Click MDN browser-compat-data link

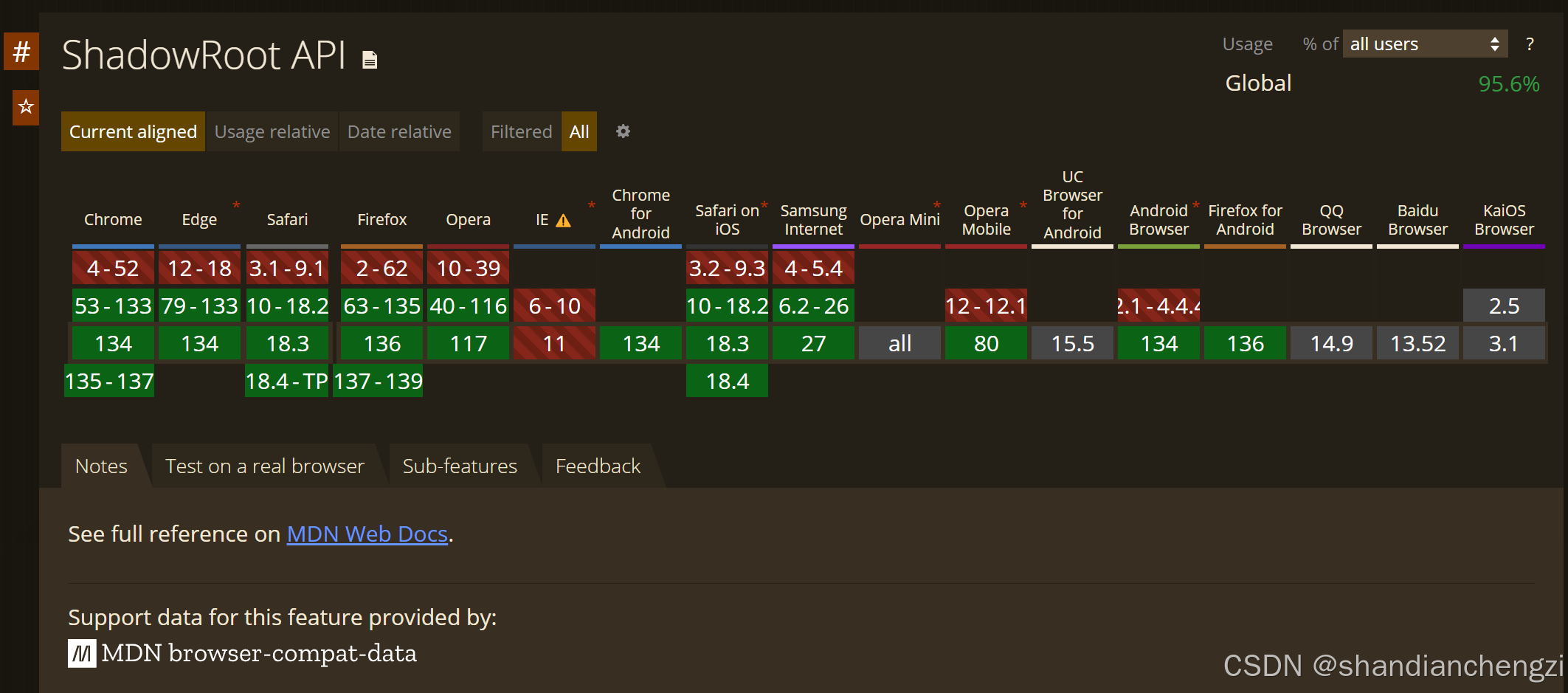click(x=259, y=653)
